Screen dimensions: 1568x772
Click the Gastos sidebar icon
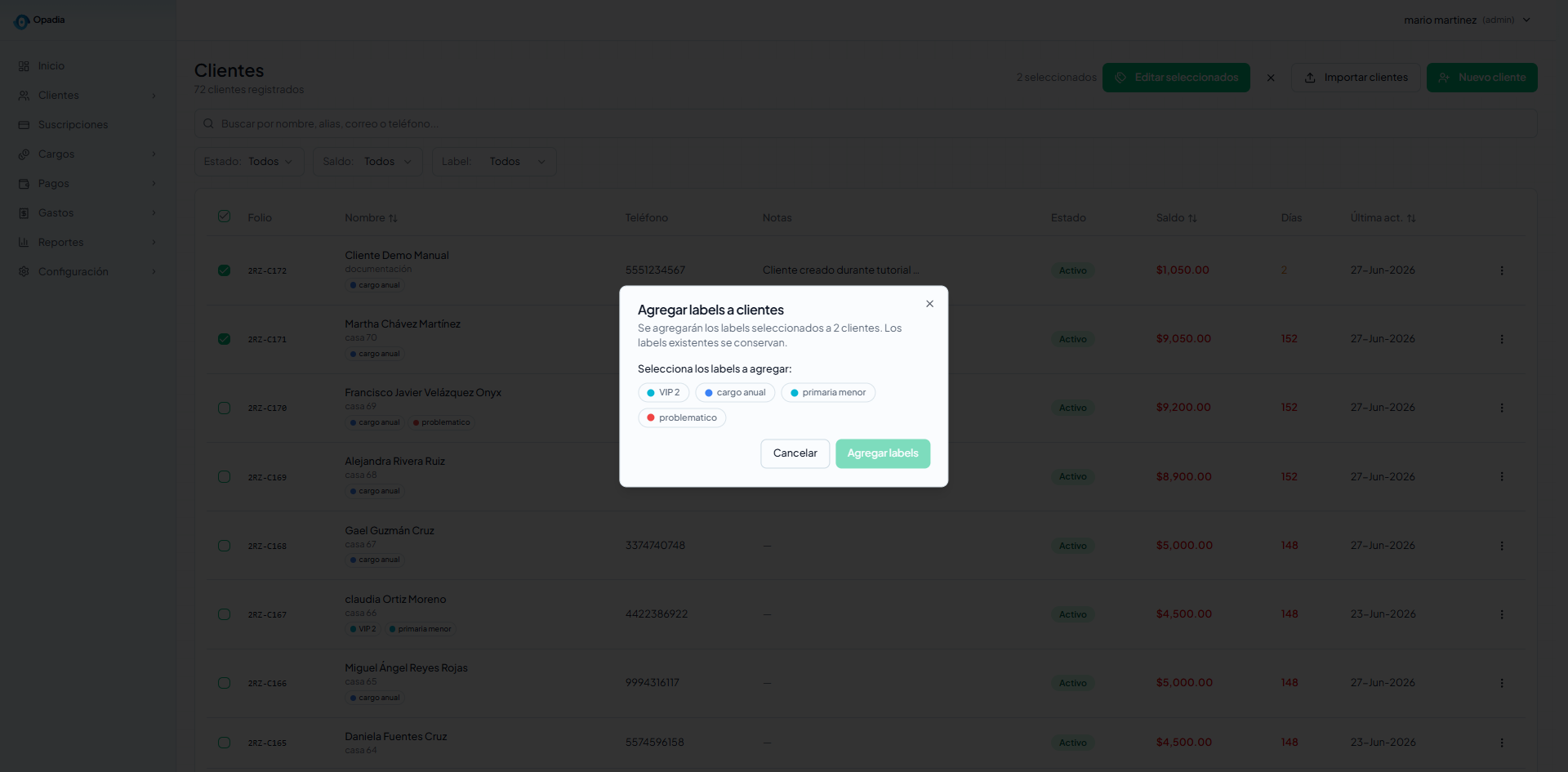tap(24, 213)
